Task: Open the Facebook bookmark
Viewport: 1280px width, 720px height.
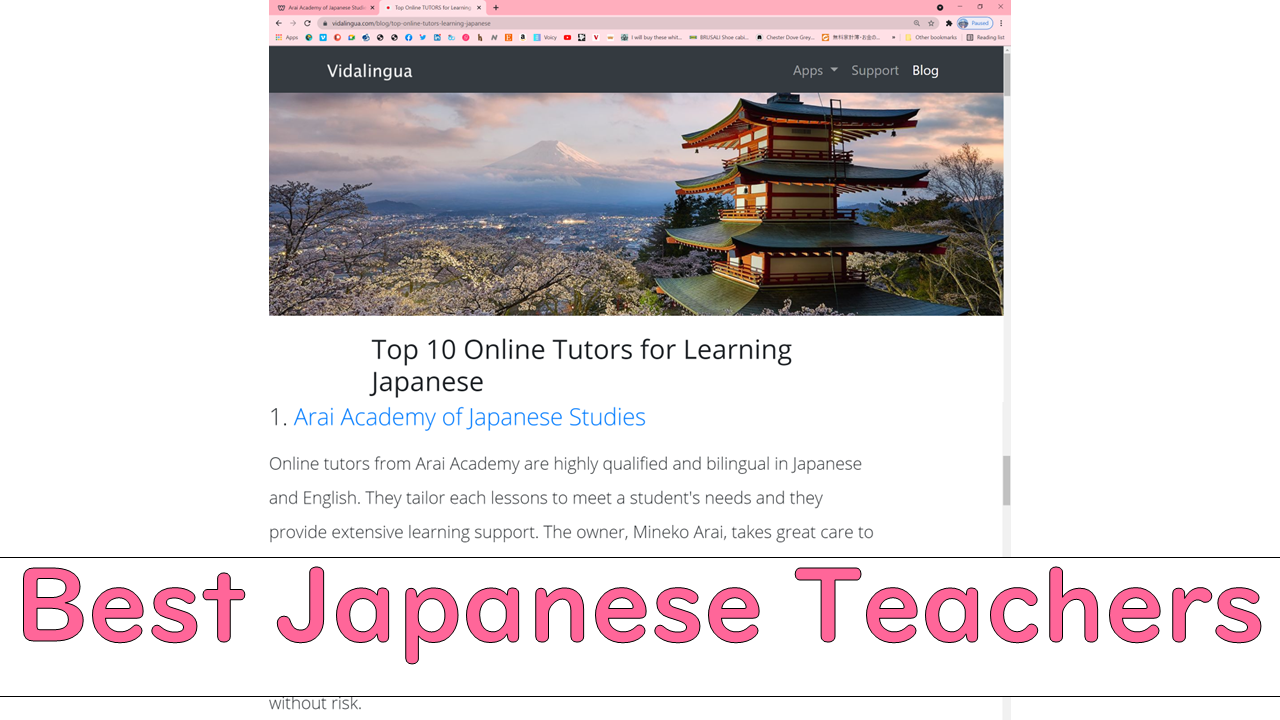Action: point(409,38)
